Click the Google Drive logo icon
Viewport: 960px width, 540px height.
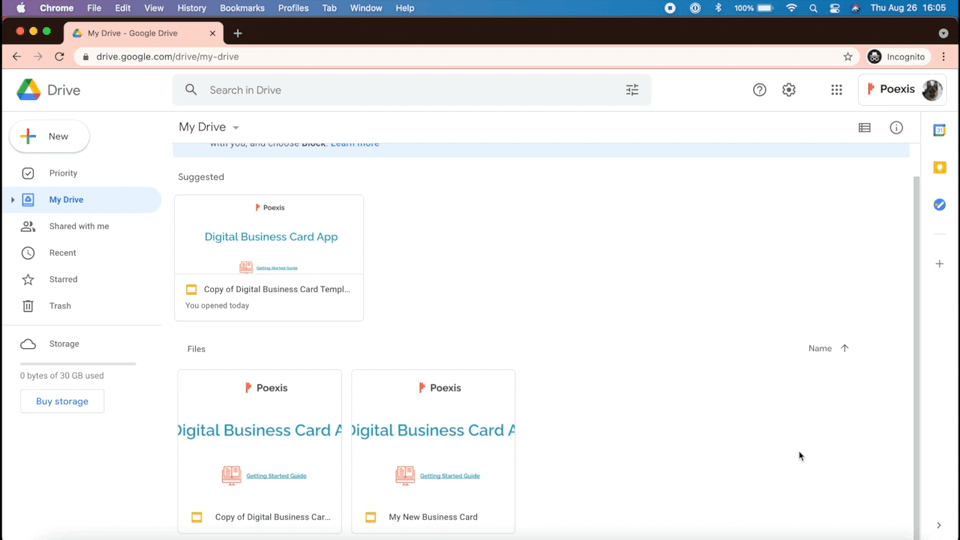pos(28,90)
